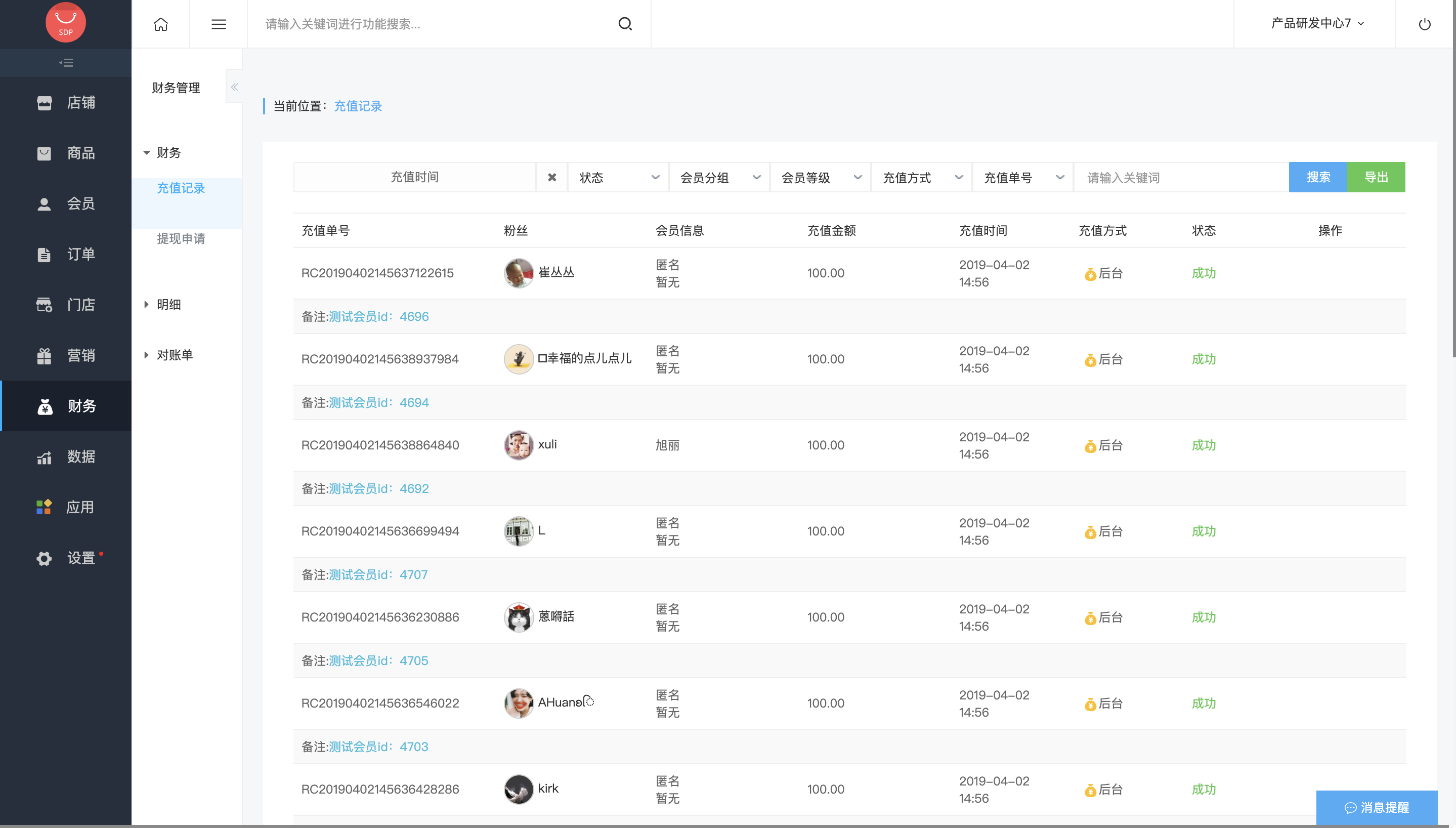Open the 商品 section
This screenshot has height=828, width=1456.
coord(66,153)
